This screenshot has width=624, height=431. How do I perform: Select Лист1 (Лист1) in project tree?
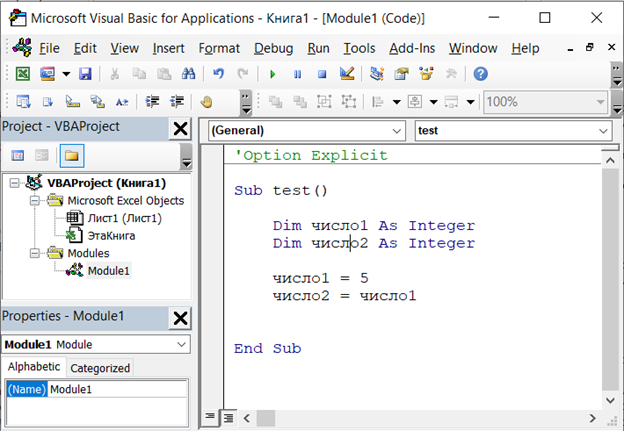[124, 218]
